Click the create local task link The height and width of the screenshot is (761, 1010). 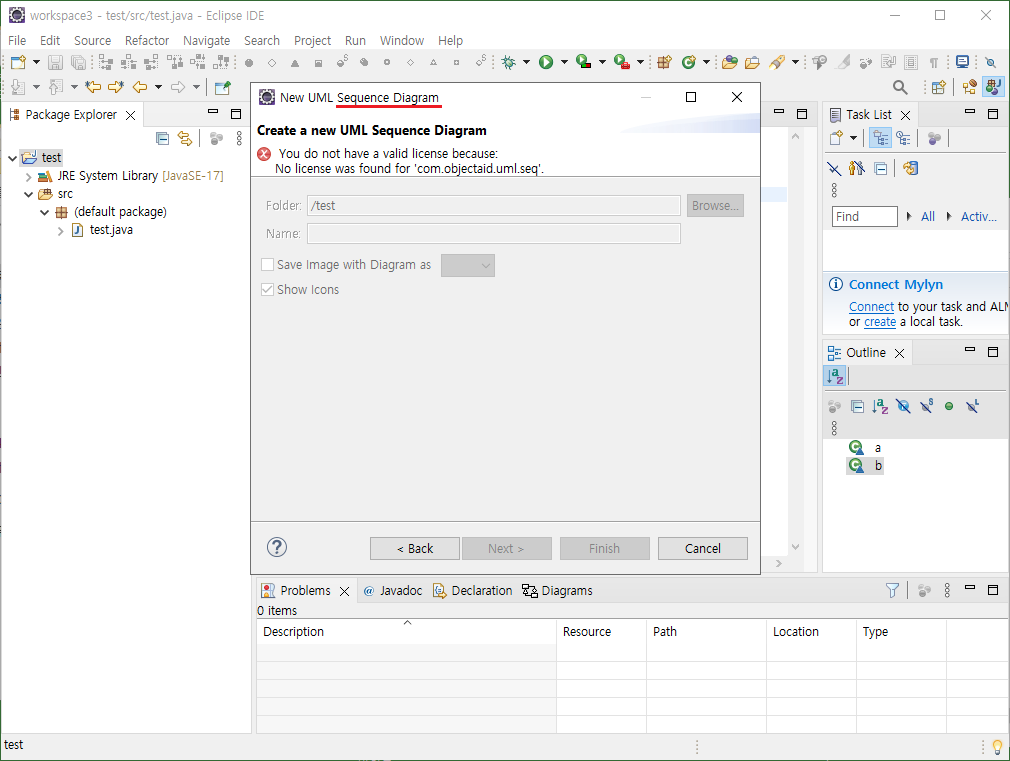880,322
